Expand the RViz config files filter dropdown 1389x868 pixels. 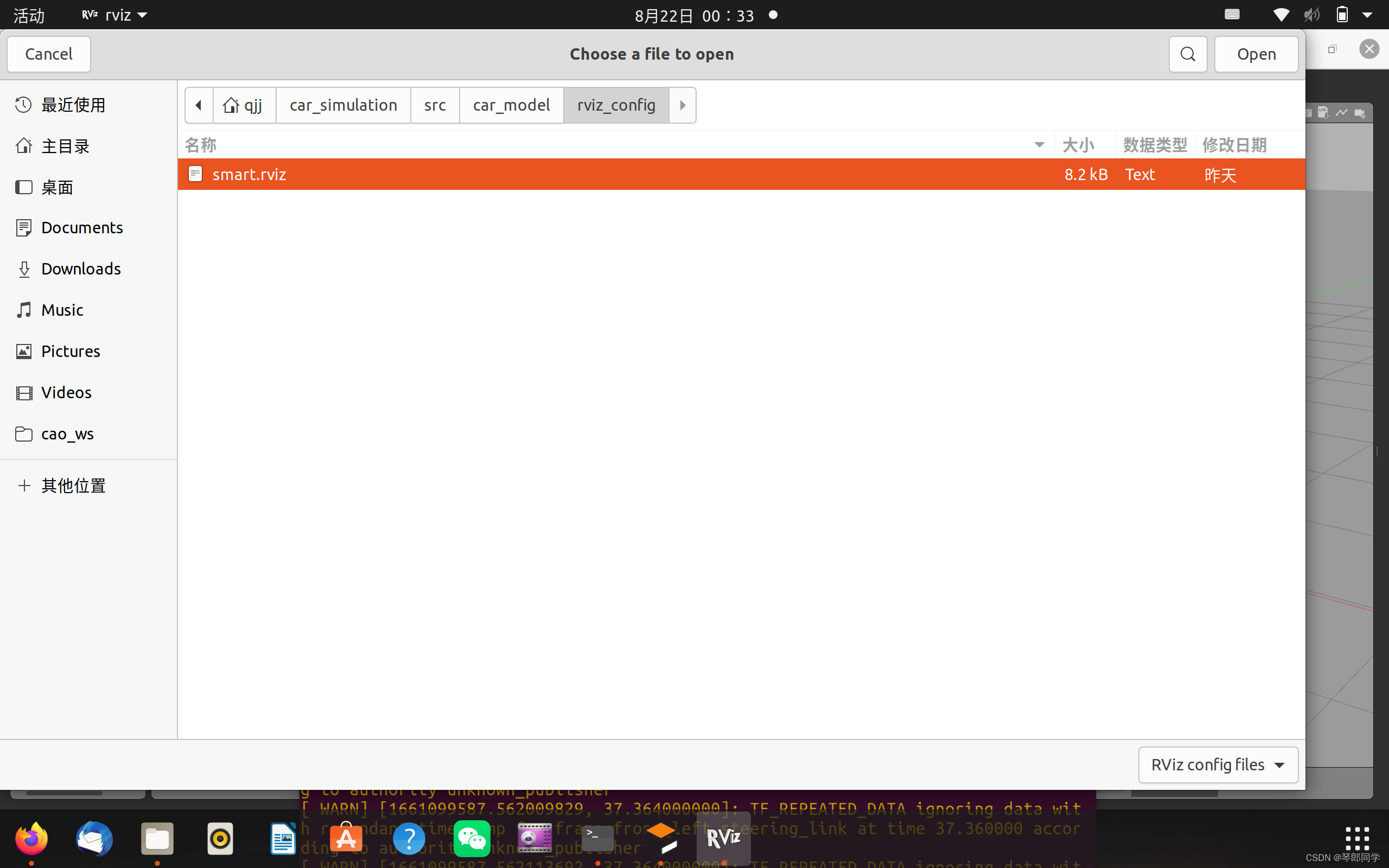click(x=1218, y=765)
